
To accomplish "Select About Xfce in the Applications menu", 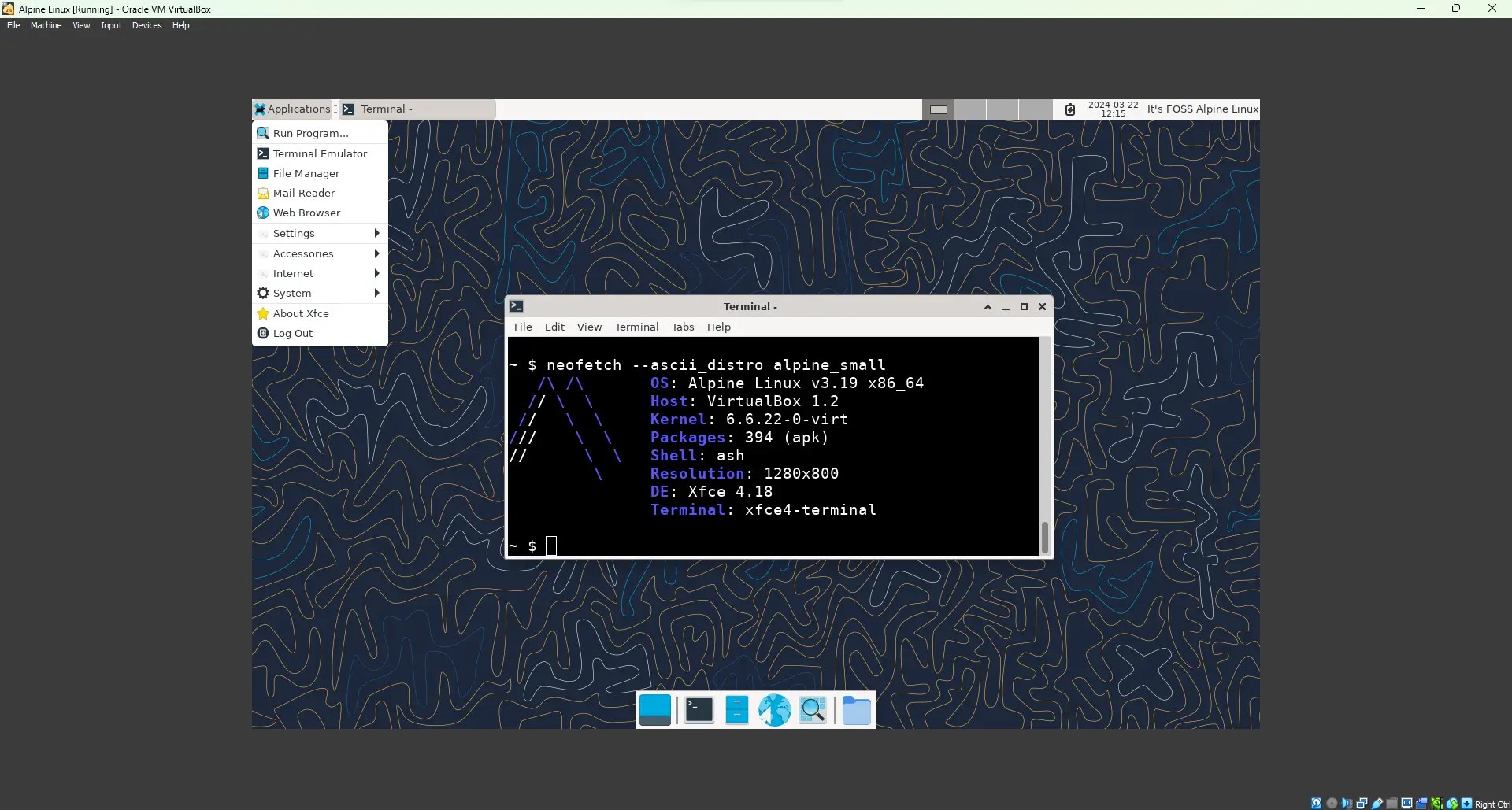I will (302, 313).
